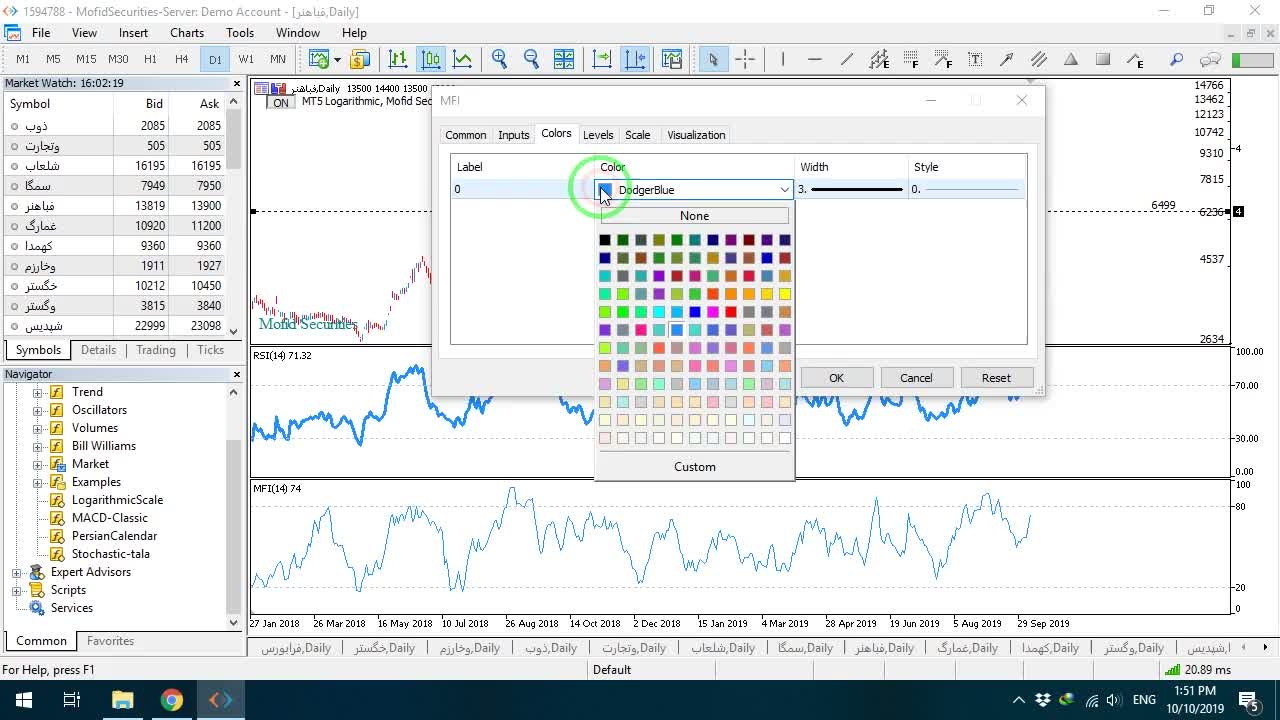The height and width of the screenshot is (720, 1280).
Task: Open Favorites tab in Navigator
Action: click(x=110, y=641)
